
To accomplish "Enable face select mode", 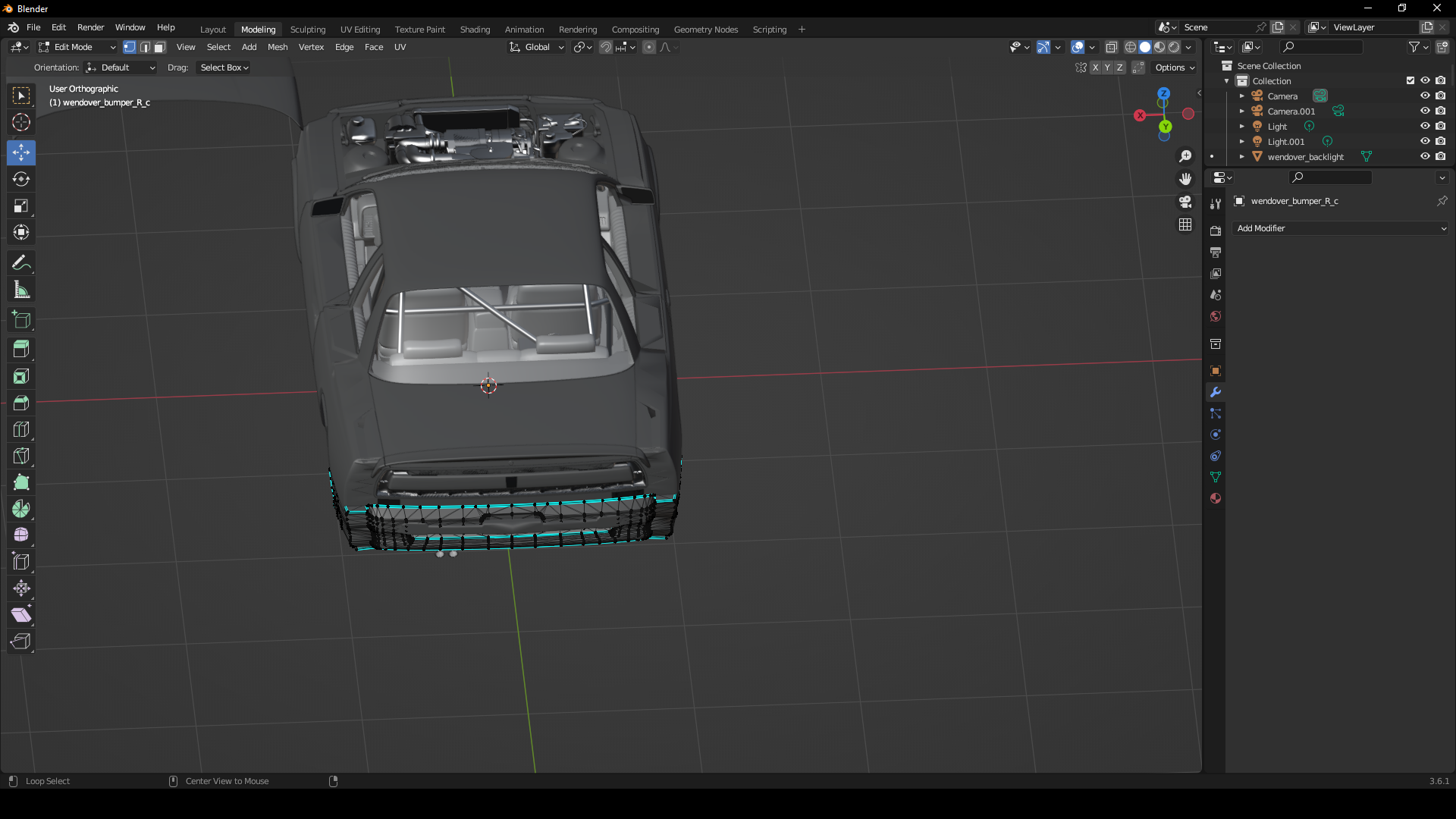I will 160,47.
